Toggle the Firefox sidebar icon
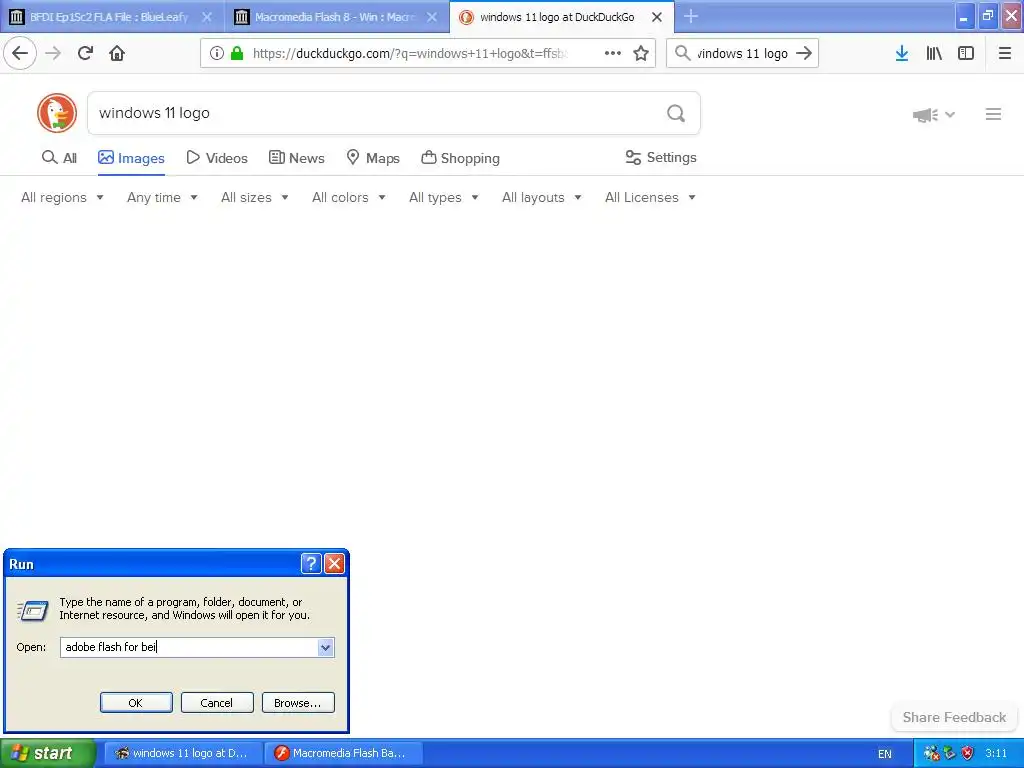The height and width of the screenshot is (768, 1024). pyautogui.click(x=966, y=54)
